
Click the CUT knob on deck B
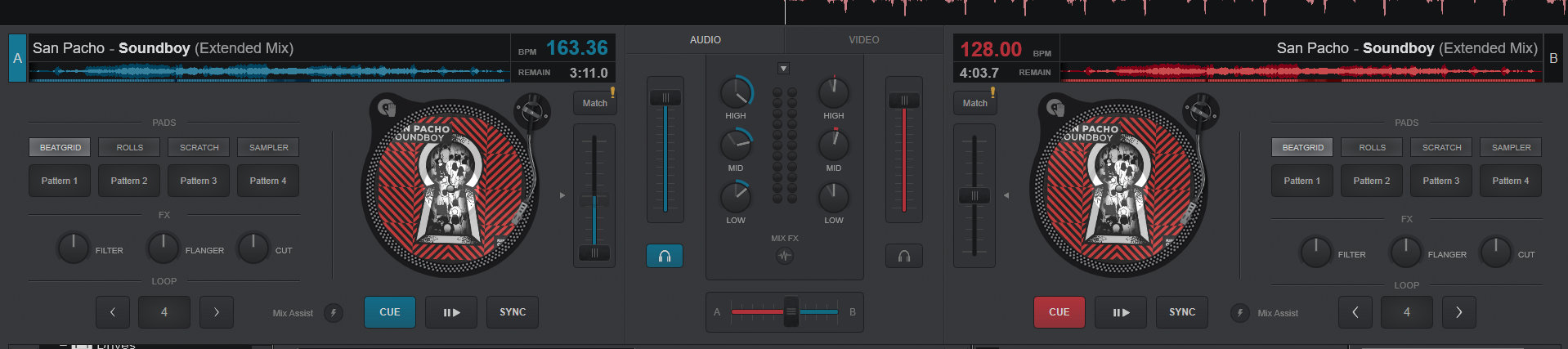click(x=1495, y=252)
